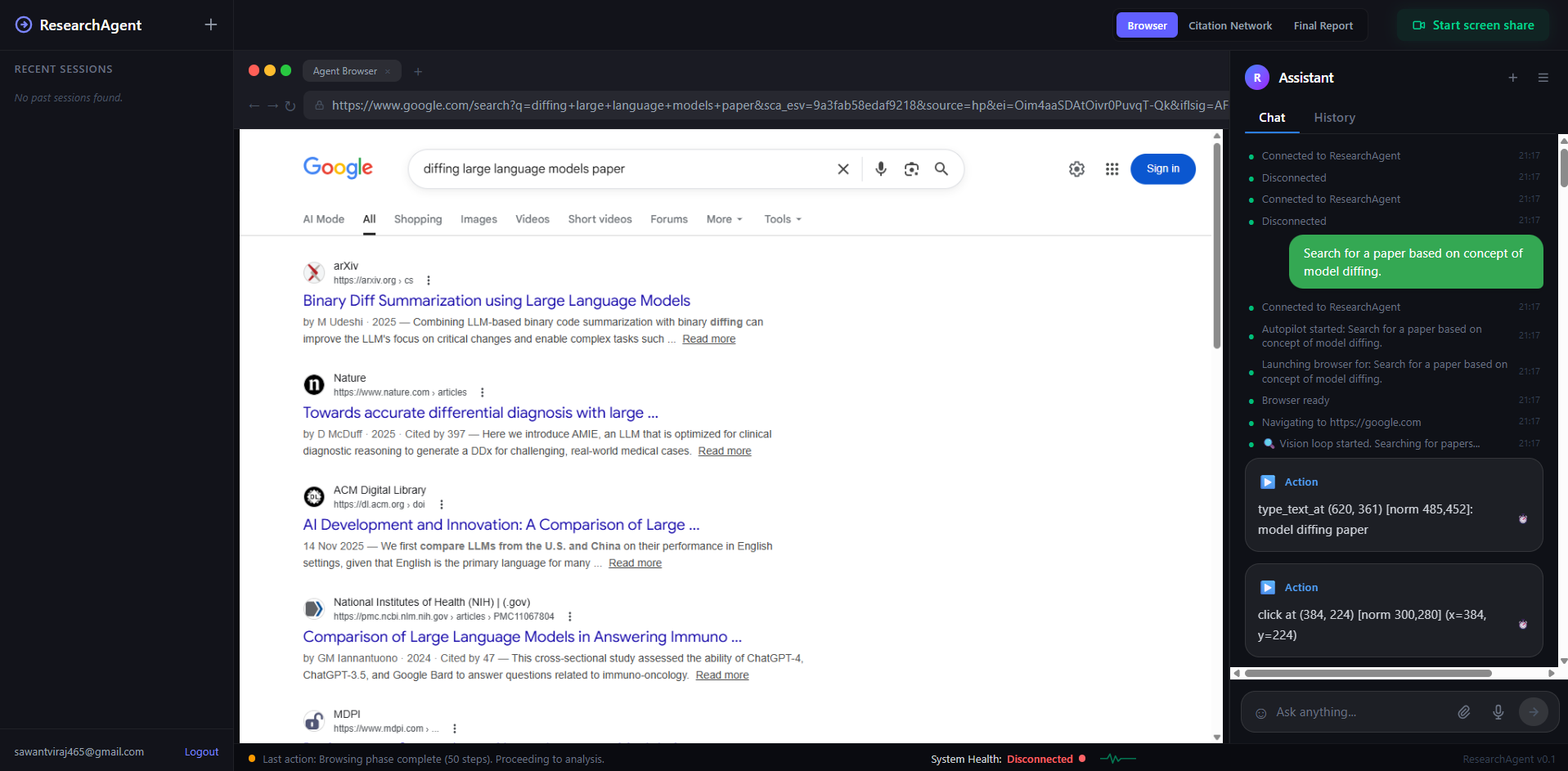Select the Chat tab in Assistant
1568x771 pixels.
click(x=1272, y=118)
